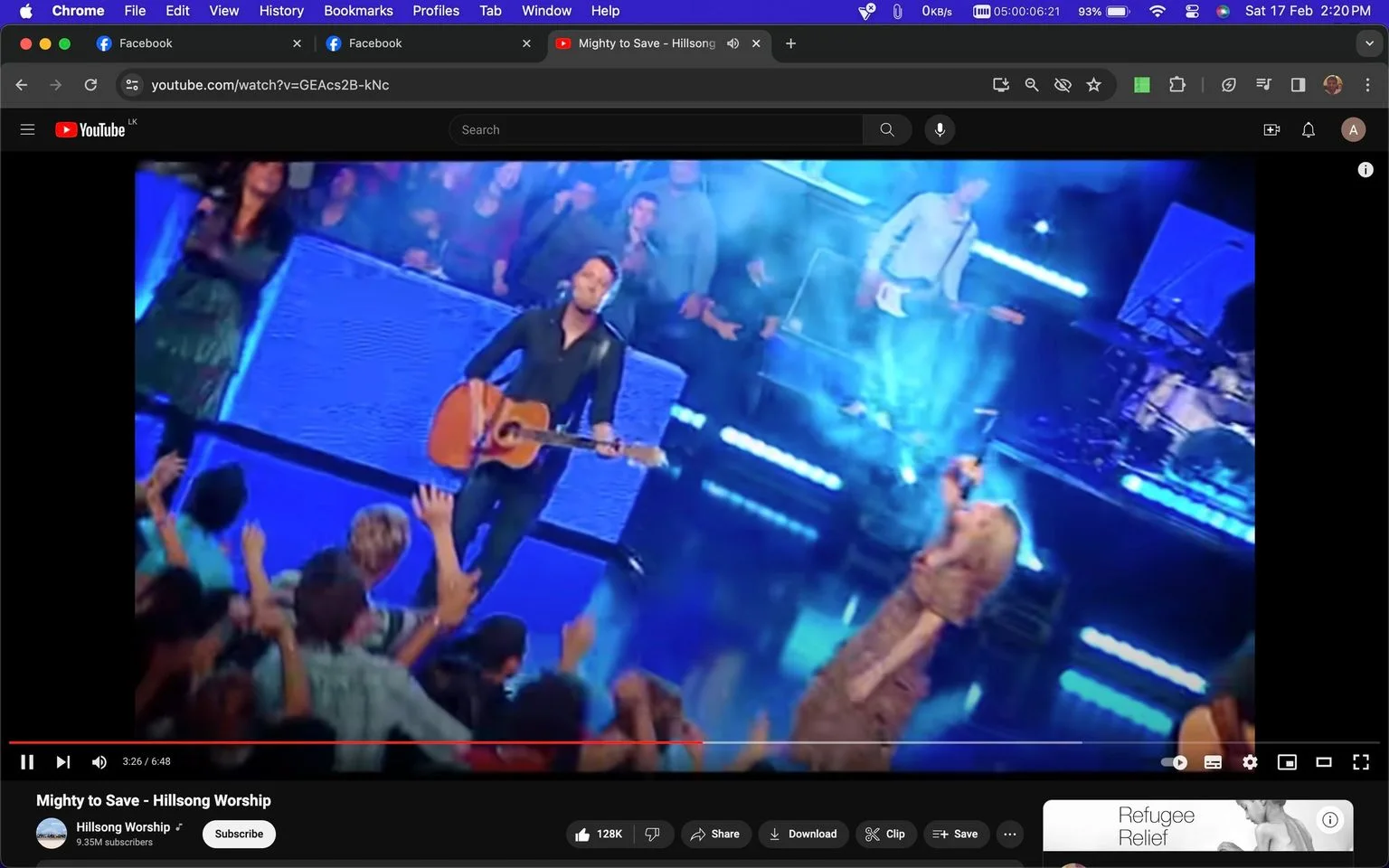Dislike this video
This screenshot has height=868, width=1389.
pos(653,834)
